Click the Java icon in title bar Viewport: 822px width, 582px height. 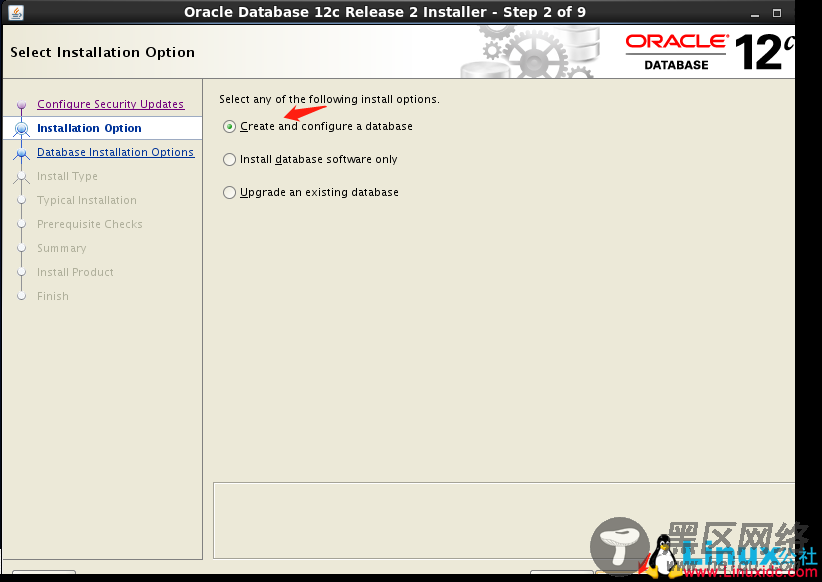(16, 12)
